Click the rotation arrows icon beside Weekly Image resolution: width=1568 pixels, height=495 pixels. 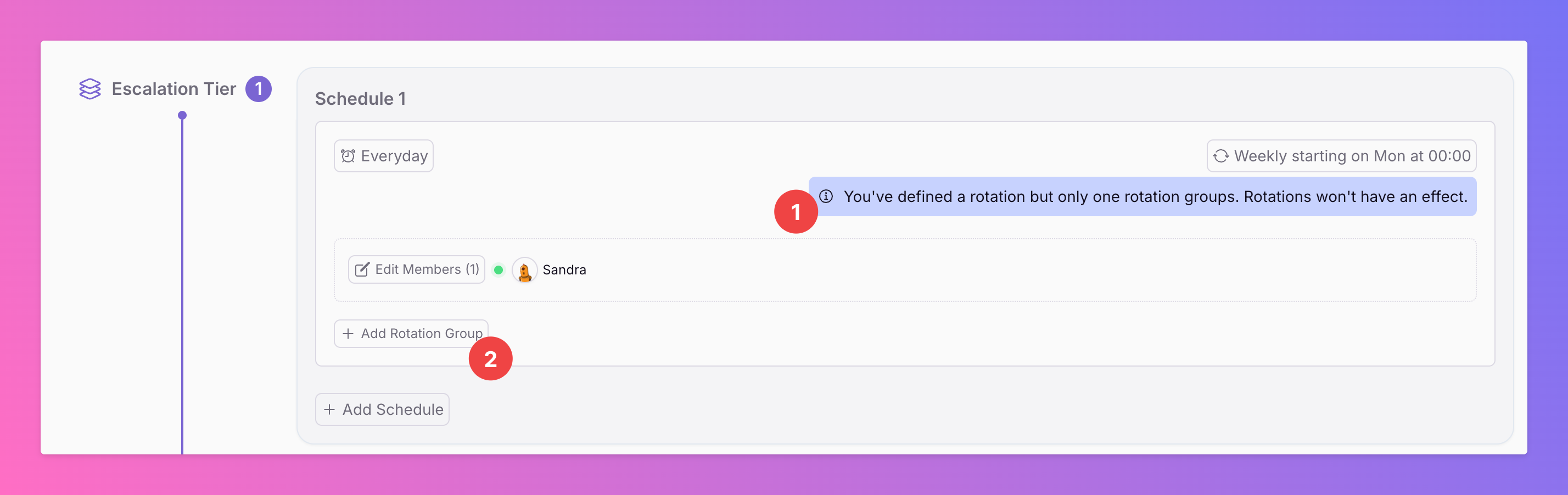1220,156
